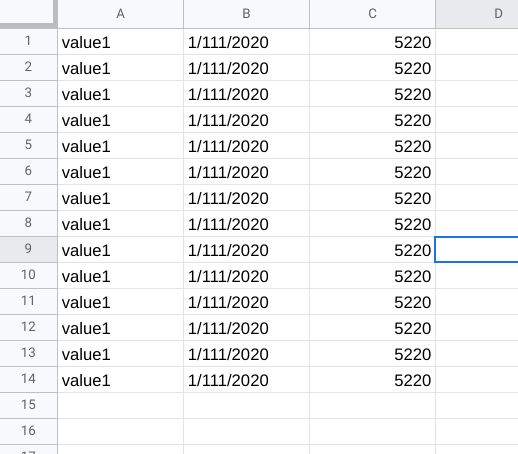Select row 4 header
The width and height of the screenshot is (518, 454).
coord(28,119)
